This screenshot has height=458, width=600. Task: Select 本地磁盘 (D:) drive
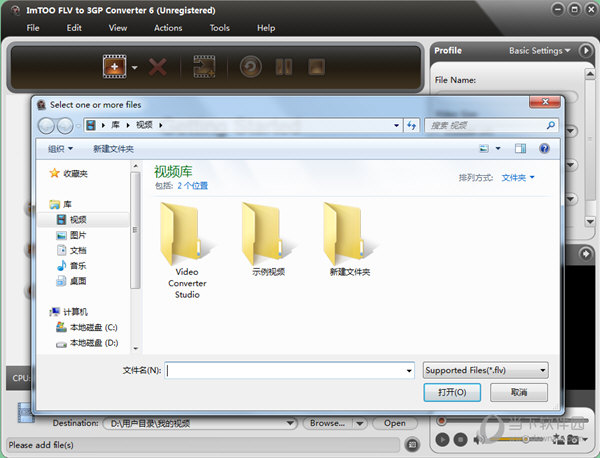tap(87, 343)
